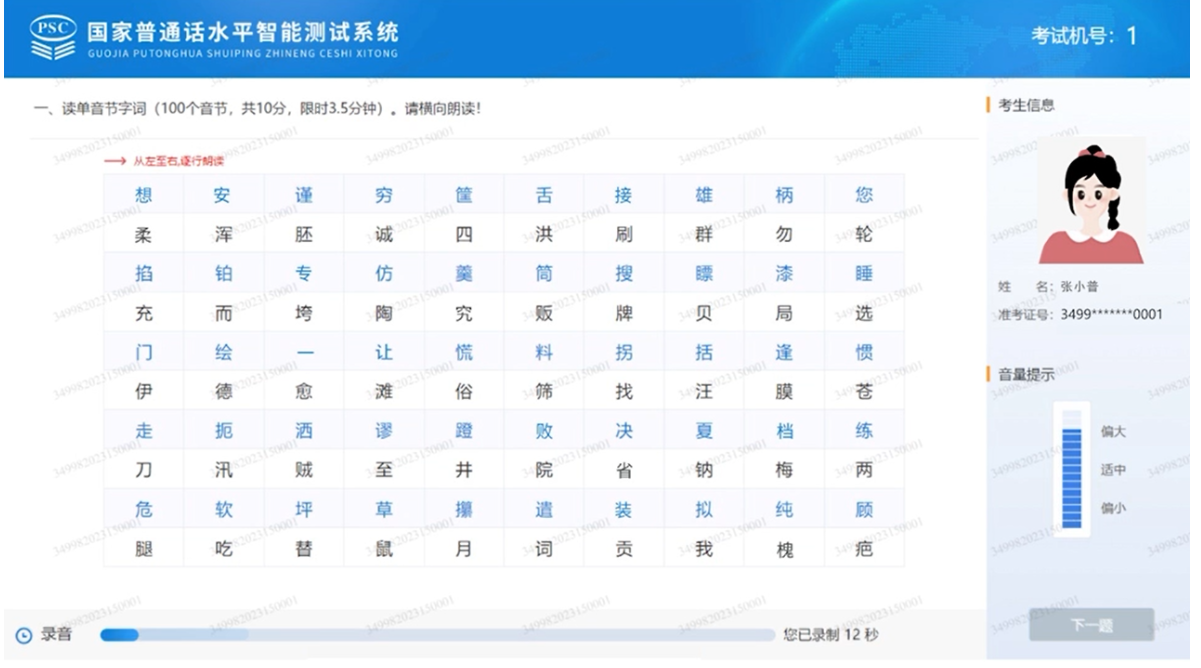This screenshot has height=668, width=1201.
Task: Select the 考生信息 section heading
Action: pyautogui.click(x=1026, y=105)
